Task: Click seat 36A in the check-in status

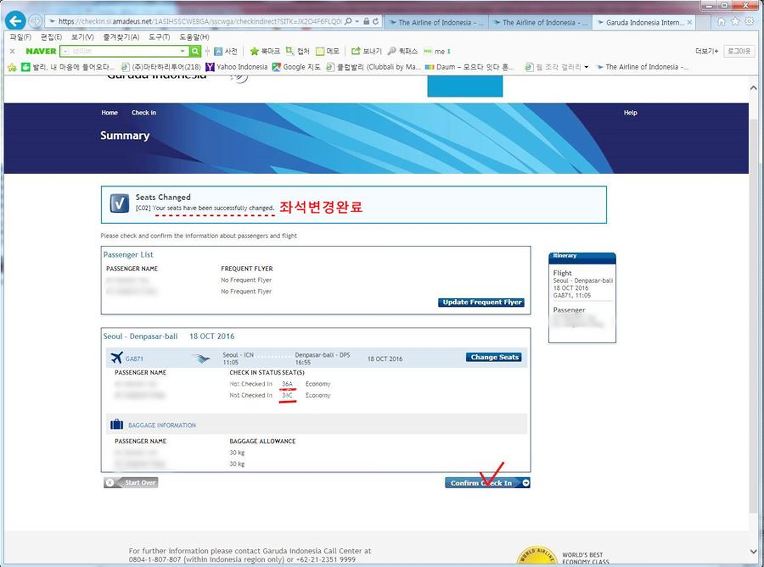Action: click(287, 384)
